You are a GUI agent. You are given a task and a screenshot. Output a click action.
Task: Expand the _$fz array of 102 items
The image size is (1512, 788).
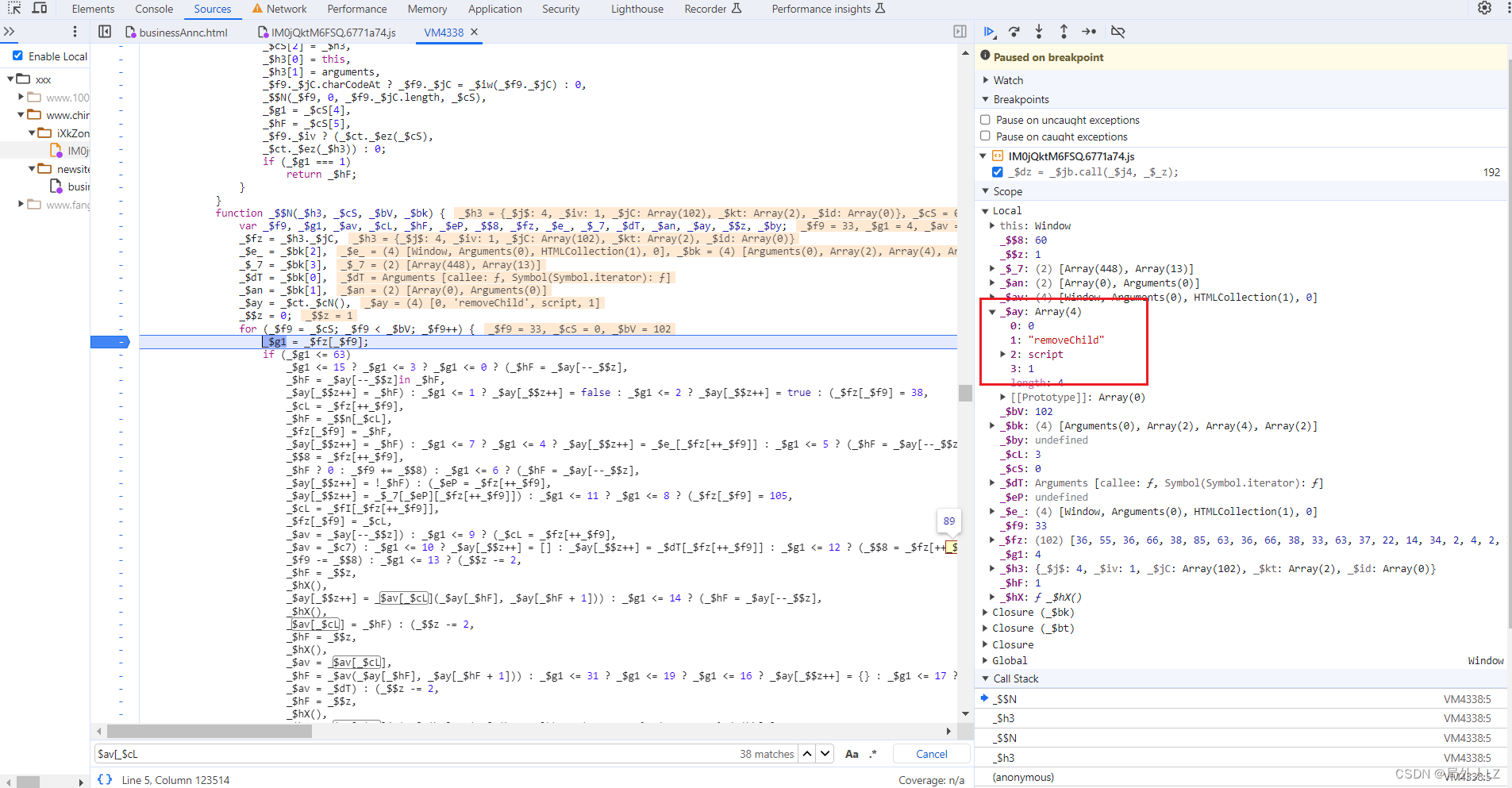[x=992, y=540]
